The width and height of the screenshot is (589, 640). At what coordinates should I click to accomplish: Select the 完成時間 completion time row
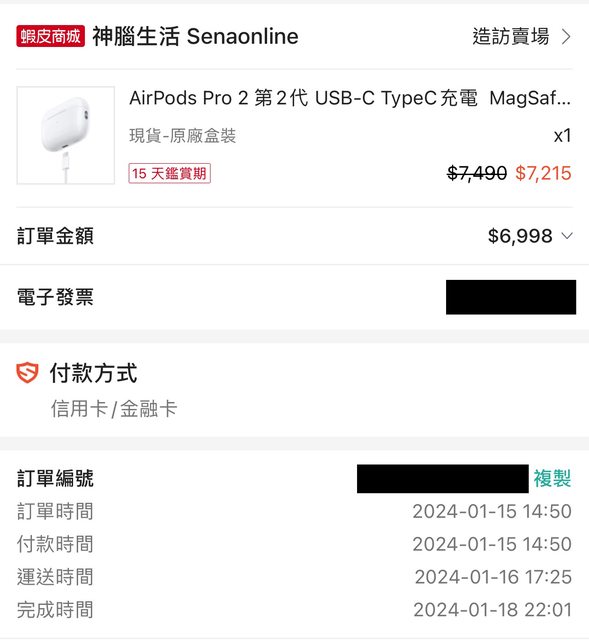(294, 610)
